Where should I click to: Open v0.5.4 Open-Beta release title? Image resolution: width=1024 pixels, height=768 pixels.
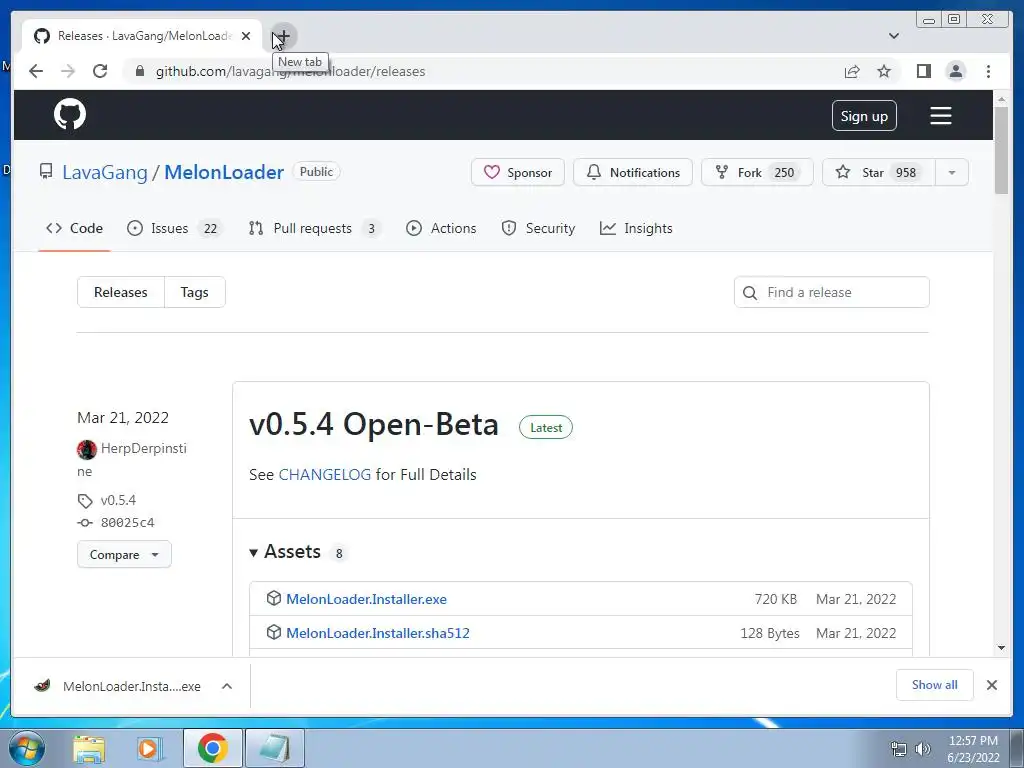pyautogui.click(x=374, y=424)
